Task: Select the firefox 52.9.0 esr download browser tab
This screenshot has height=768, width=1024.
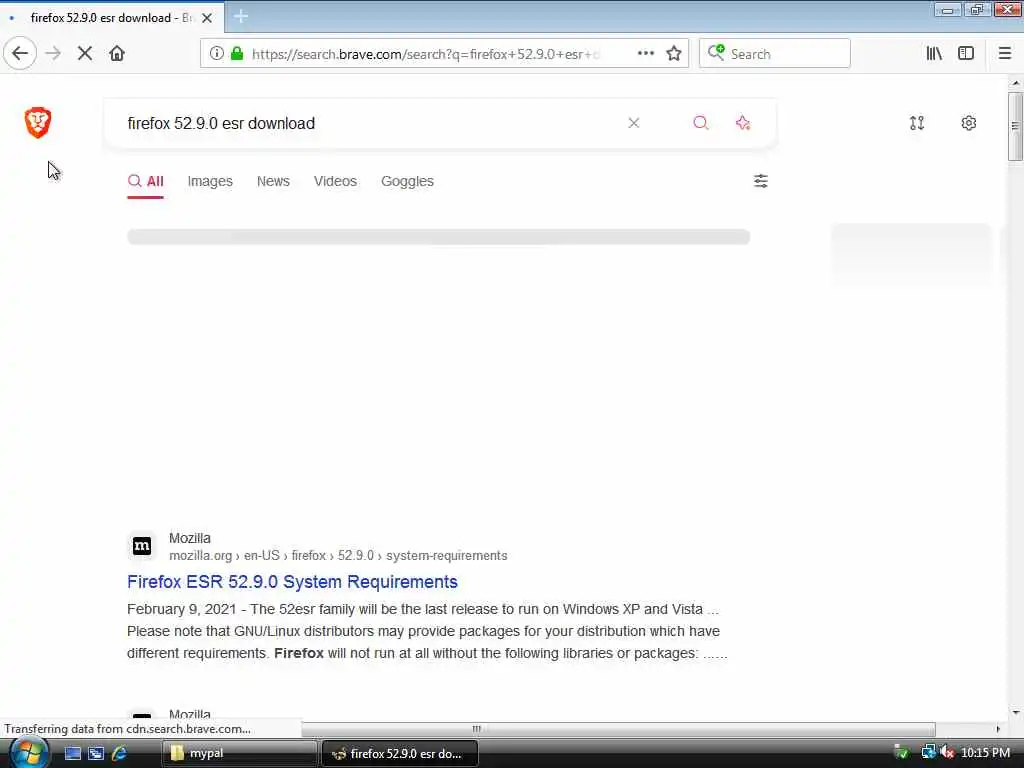Action: coord(111,18)
